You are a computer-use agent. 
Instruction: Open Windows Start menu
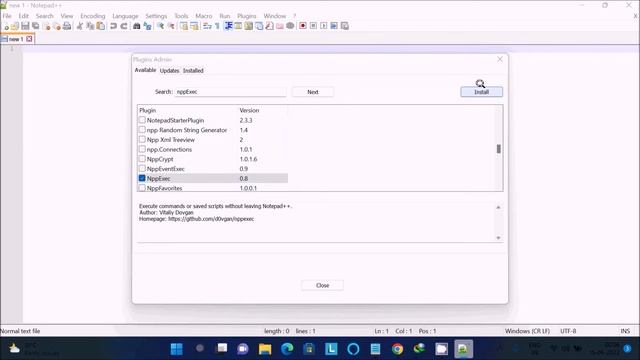click(x=177, y=349)
